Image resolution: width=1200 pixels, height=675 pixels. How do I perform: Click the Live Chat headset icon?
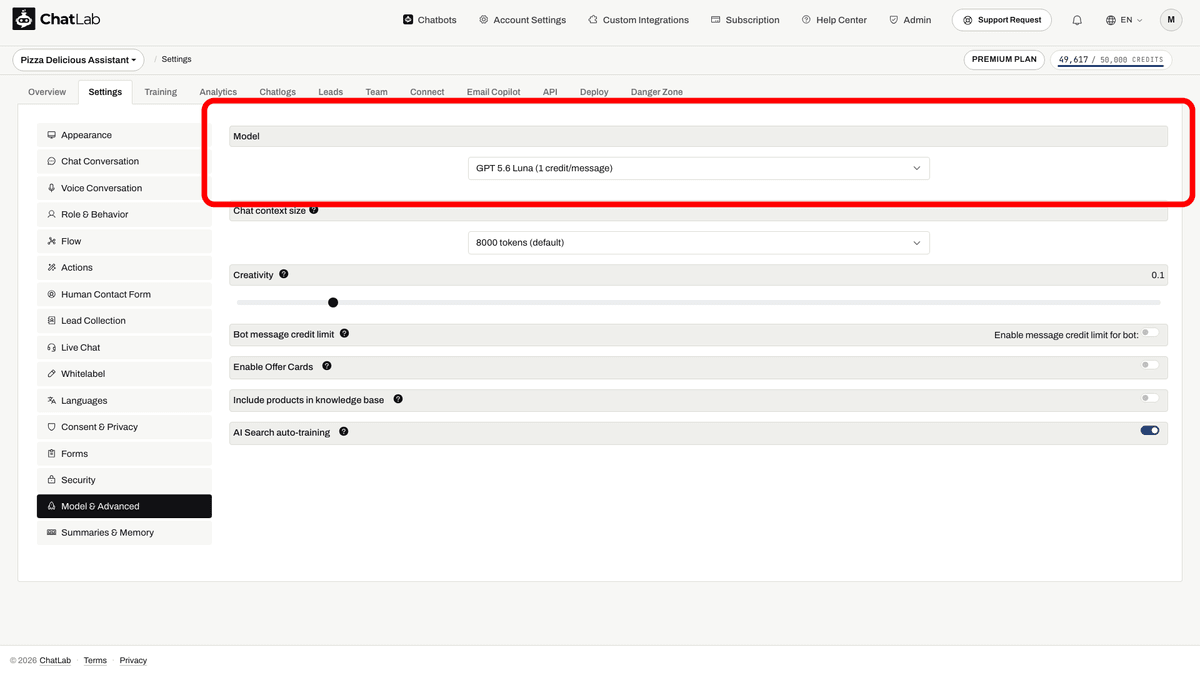[51, 347]
